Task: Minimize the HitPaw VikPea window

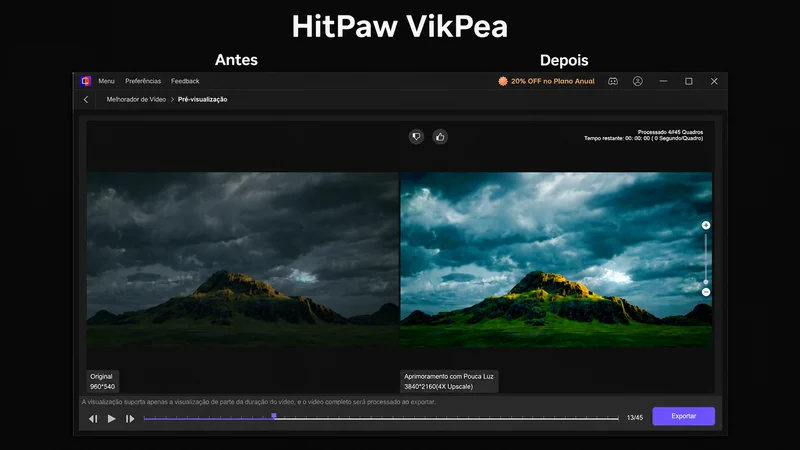Action: coord(663,81)
